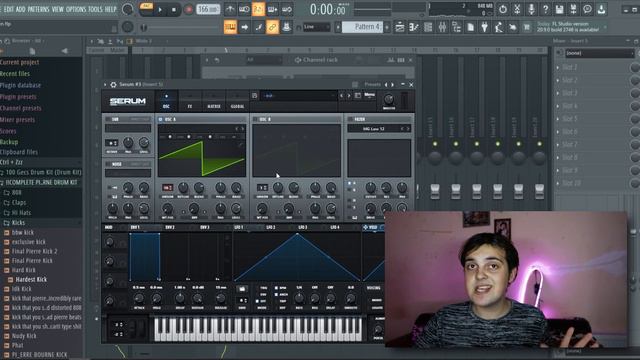Enable Serum FILTER enable switch

350,119
